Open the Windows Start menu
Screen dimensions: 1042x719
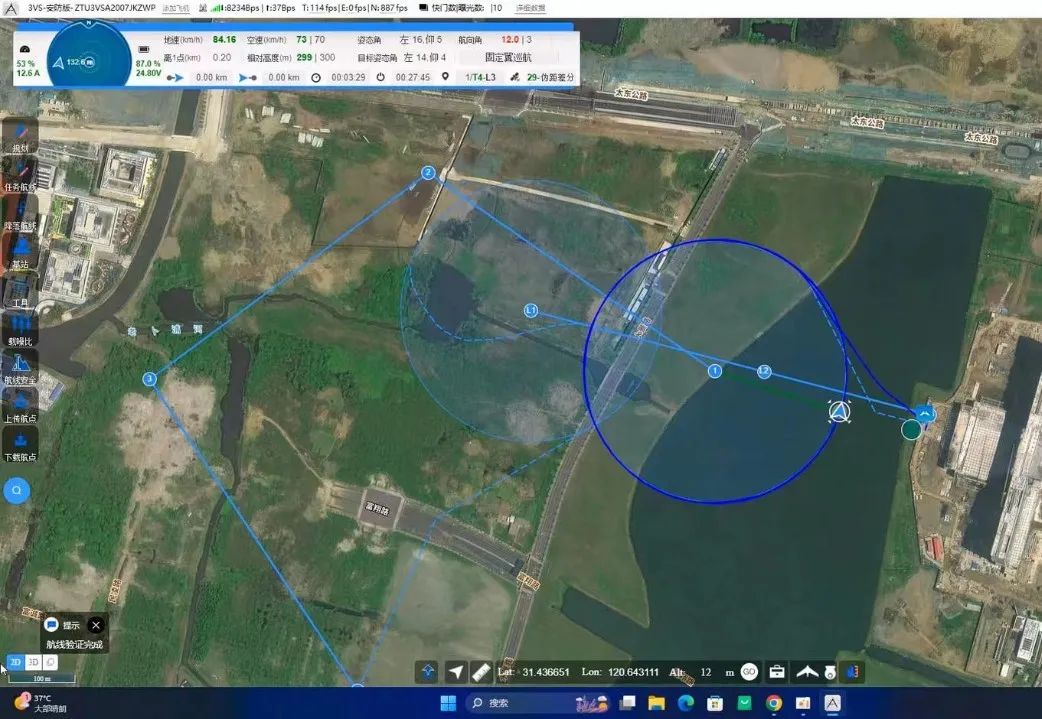point(448,703)
